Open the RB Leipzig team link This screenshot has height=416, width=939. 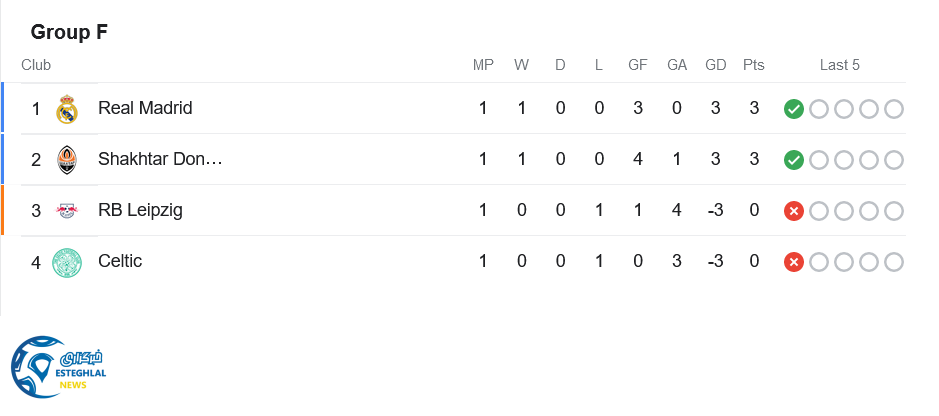(x=140, y=210)
